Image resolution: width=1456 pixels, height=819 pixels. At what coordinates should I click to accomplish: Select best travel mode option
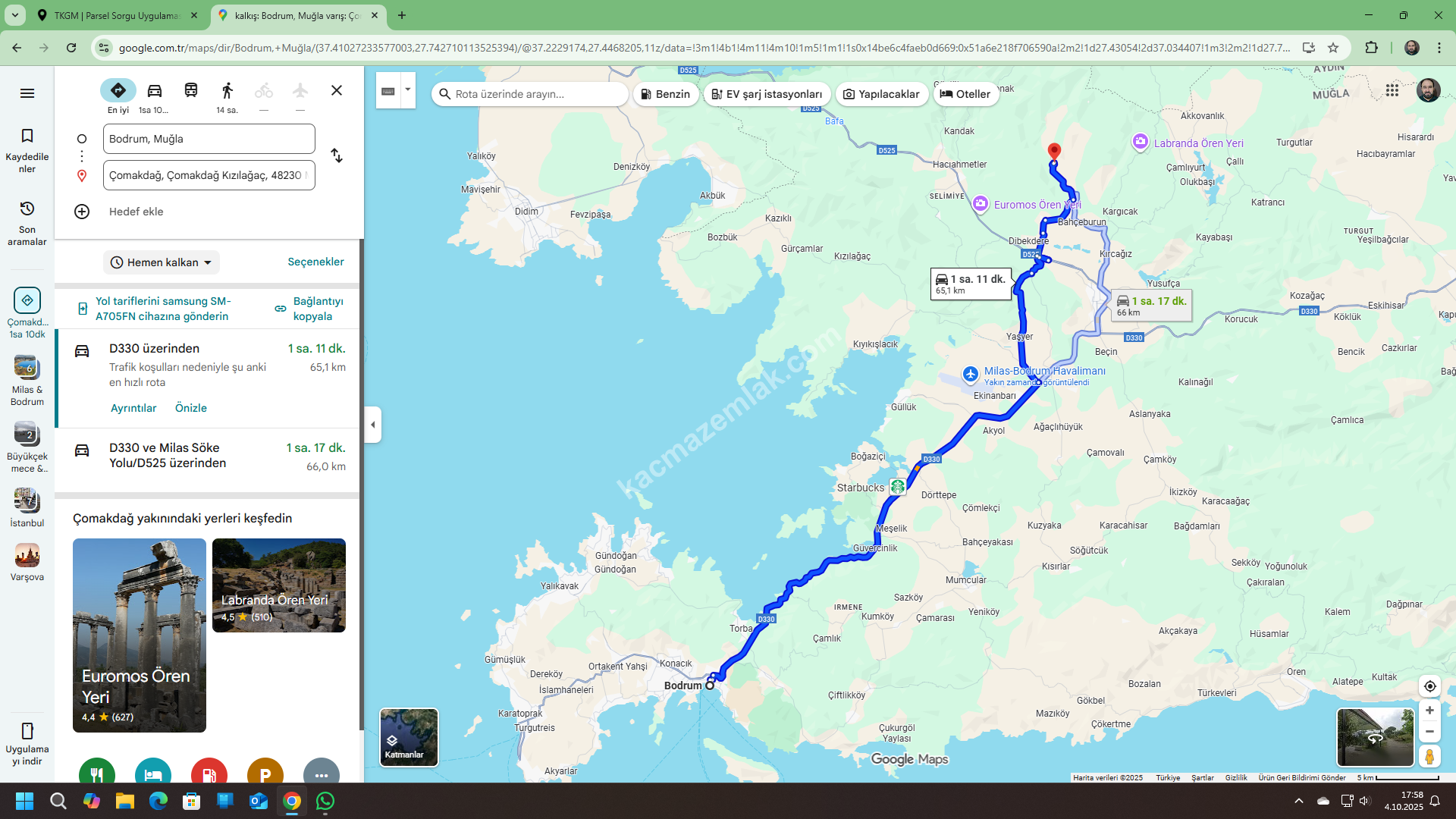click(x=118, y=91)
